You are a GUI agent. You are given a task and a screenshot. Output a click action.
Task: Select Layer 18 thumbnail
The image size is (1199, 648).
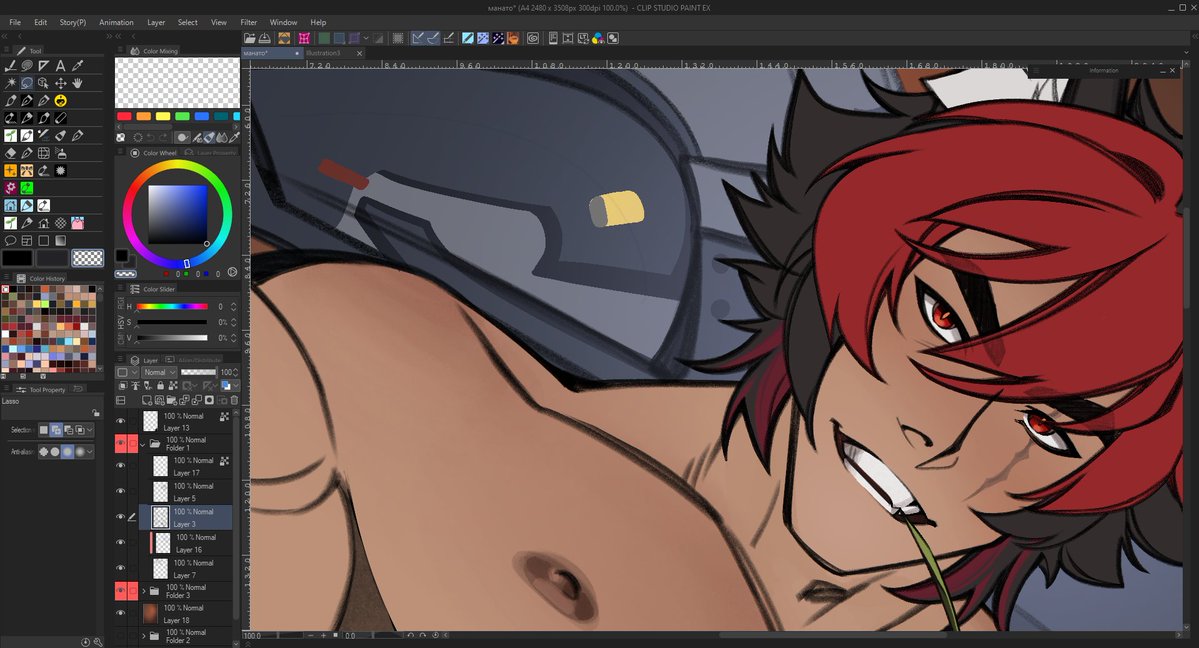(x=150, y=613)
